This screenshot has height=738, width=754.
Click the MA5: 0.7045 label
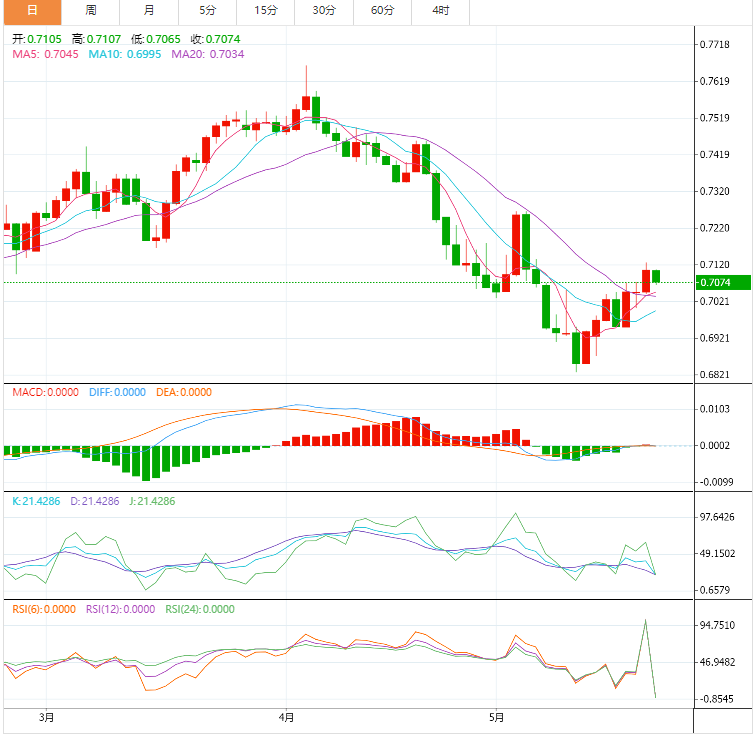tap(45, 54)
